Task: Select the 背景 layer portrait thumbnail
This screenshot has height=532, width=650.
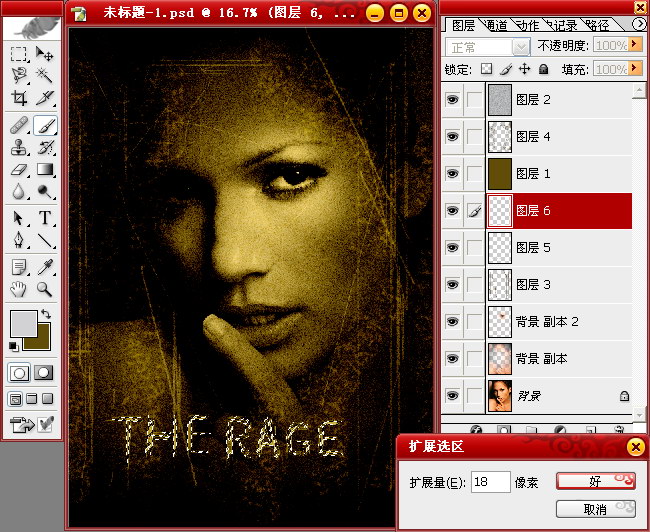Action: point(500,396)
